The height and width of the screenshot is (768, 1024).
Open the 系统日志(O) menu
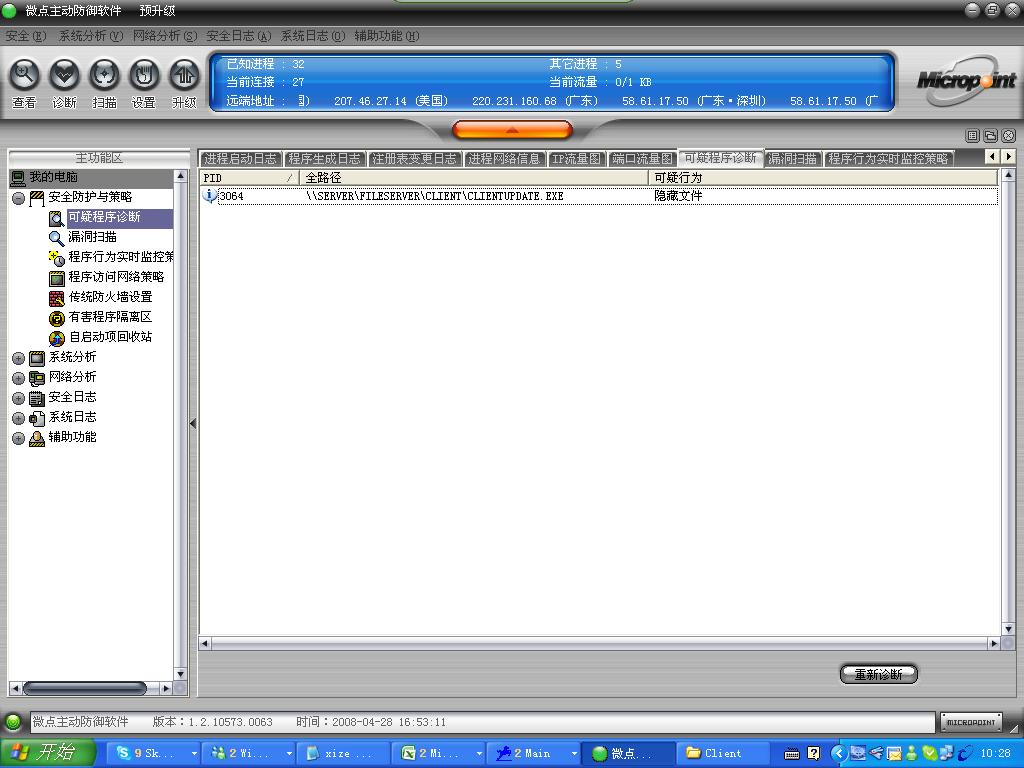tap(313, 36)
